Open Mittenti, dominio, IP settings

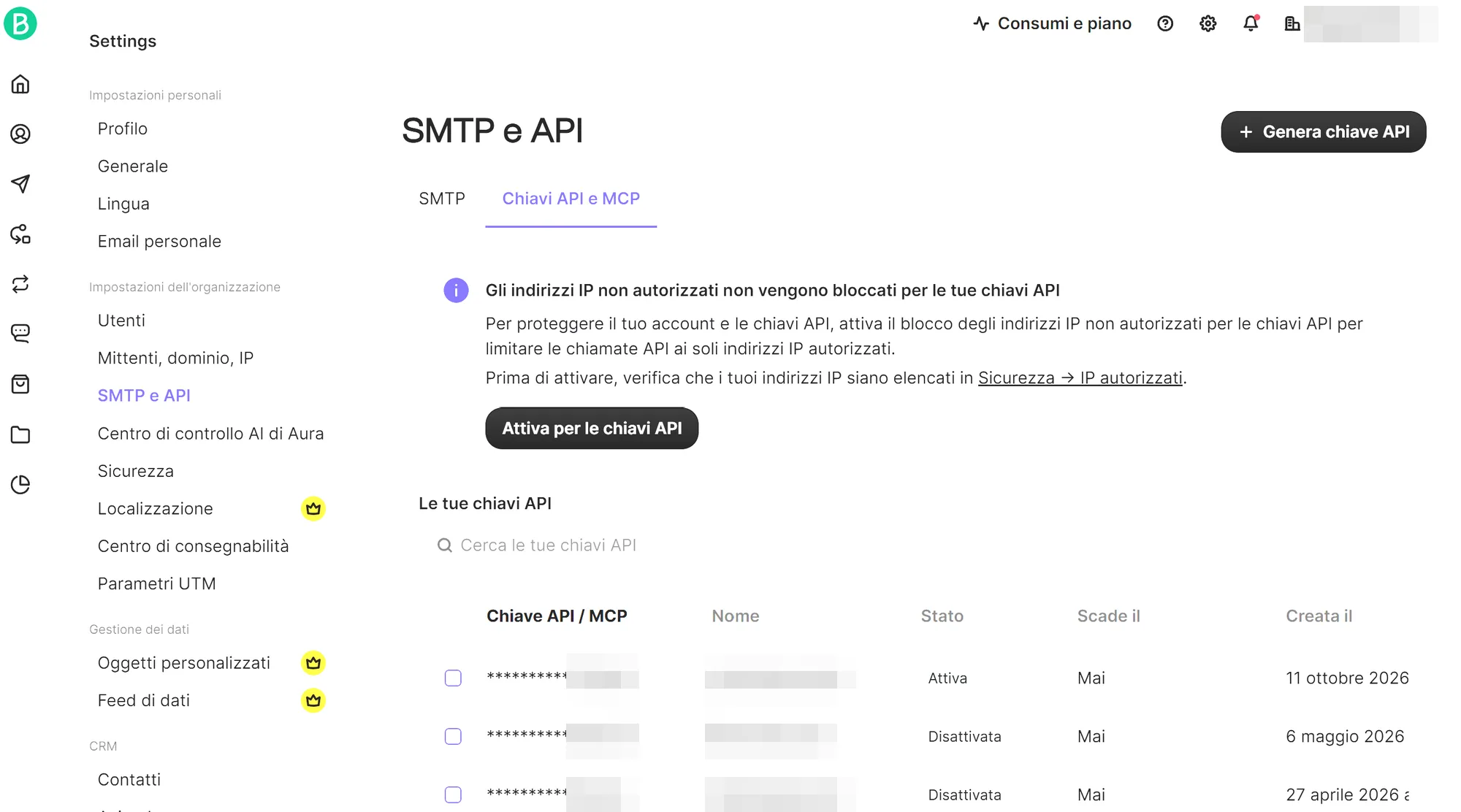tap(175, 358)
